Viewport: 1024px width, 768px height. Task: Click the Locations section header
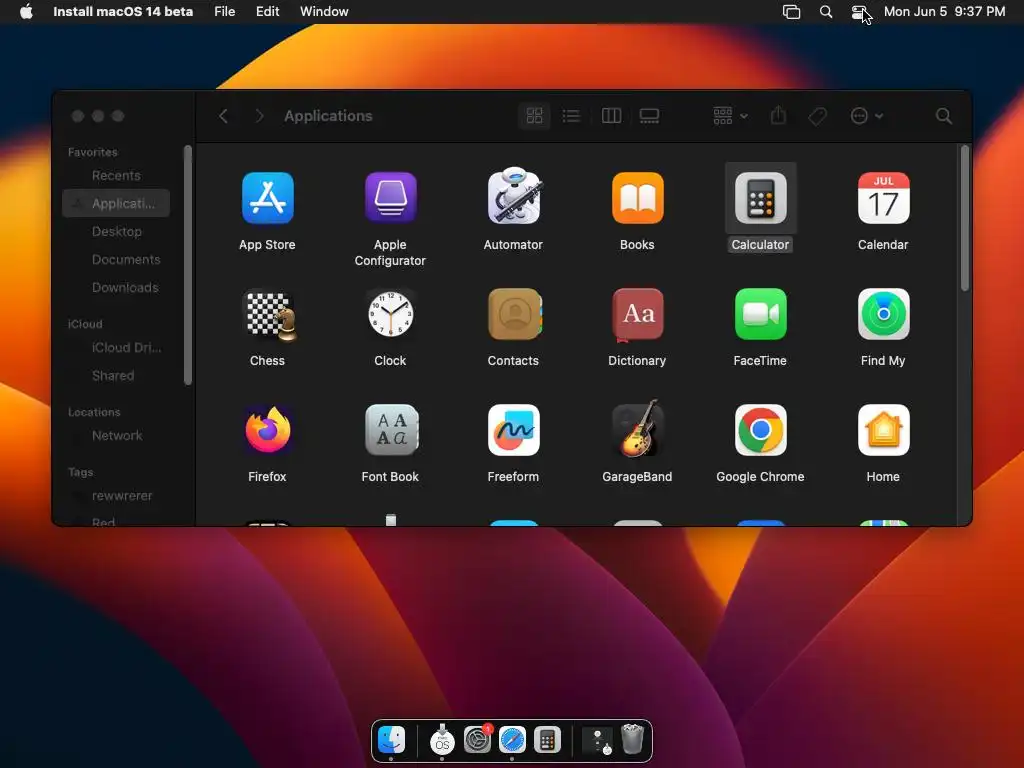coord(94,412)
